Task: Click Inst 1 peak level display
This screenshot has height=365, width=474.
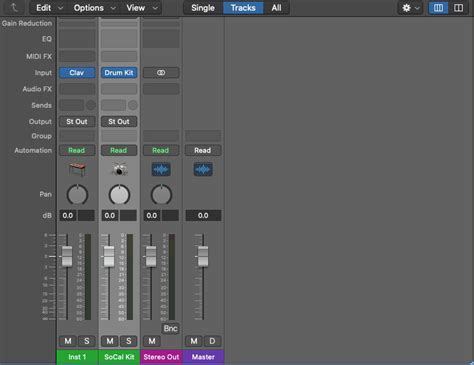Action: click(86, 215)
